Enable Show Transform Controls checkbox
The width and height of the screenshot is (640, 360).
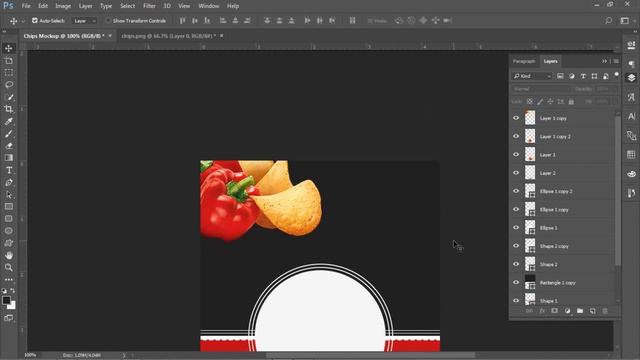[x=108, y=20]
